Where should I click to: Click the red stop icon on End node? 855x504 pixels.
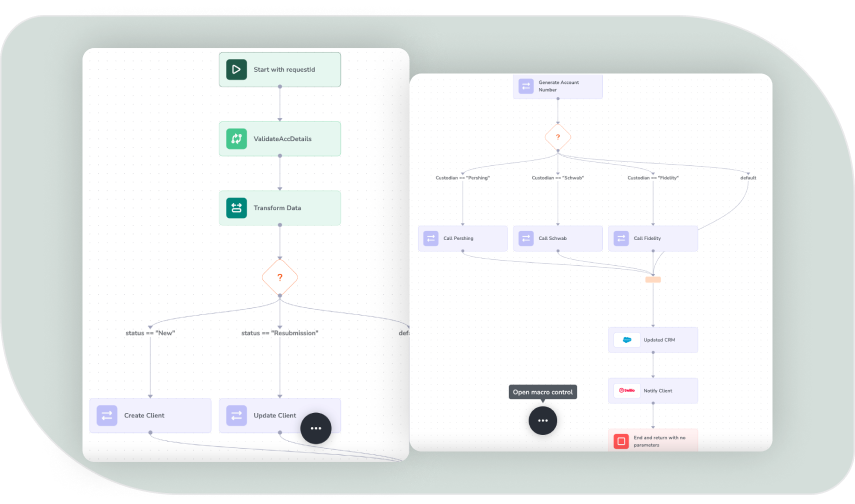pos(621,440)
